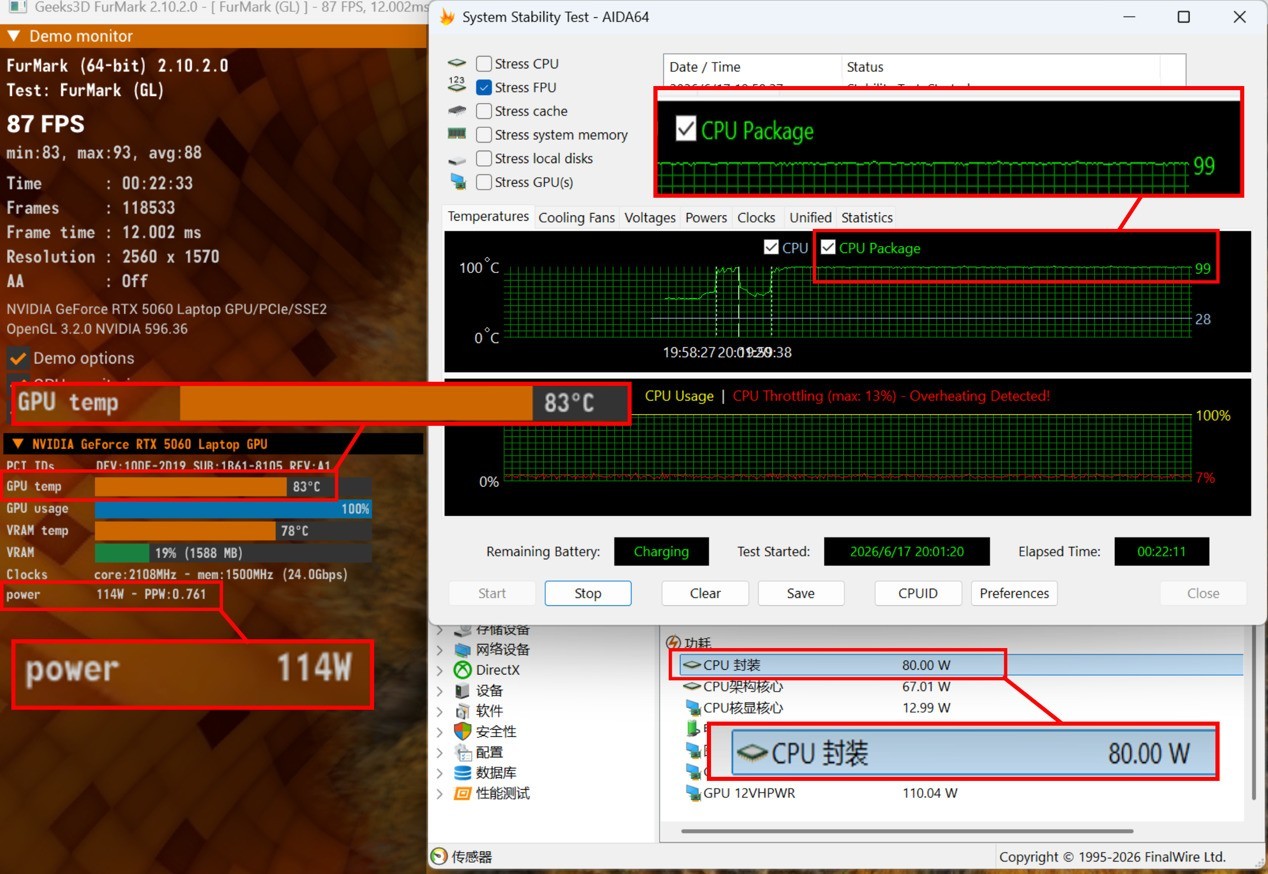Click the 配置 configuration icon in tree

tap(462, 752)
